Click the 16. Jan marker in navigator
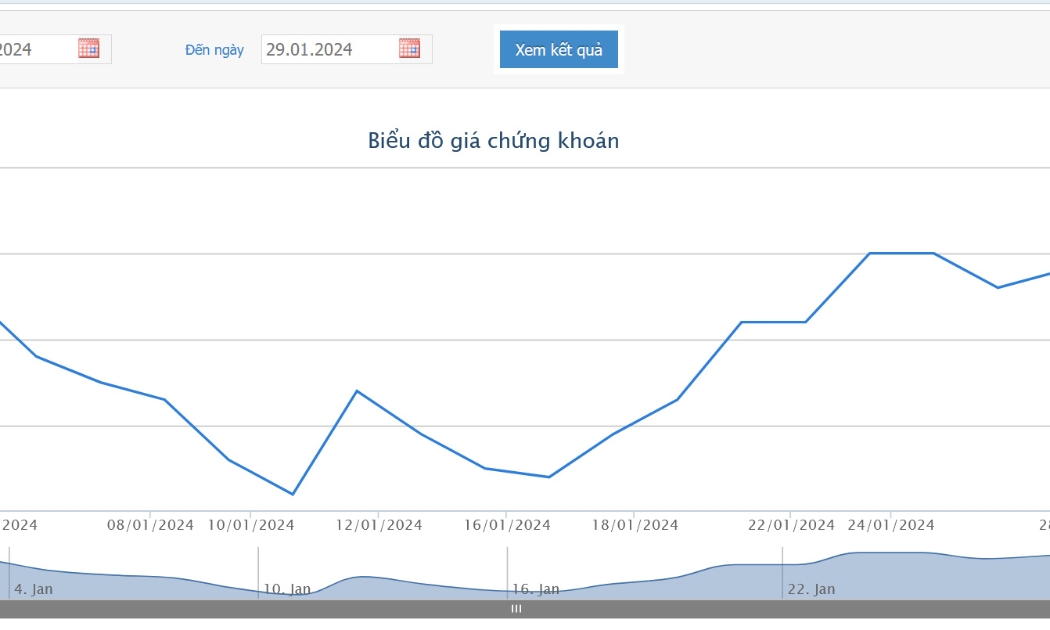The width and height of the screenshot is (1050, 630). coord(536,589)
